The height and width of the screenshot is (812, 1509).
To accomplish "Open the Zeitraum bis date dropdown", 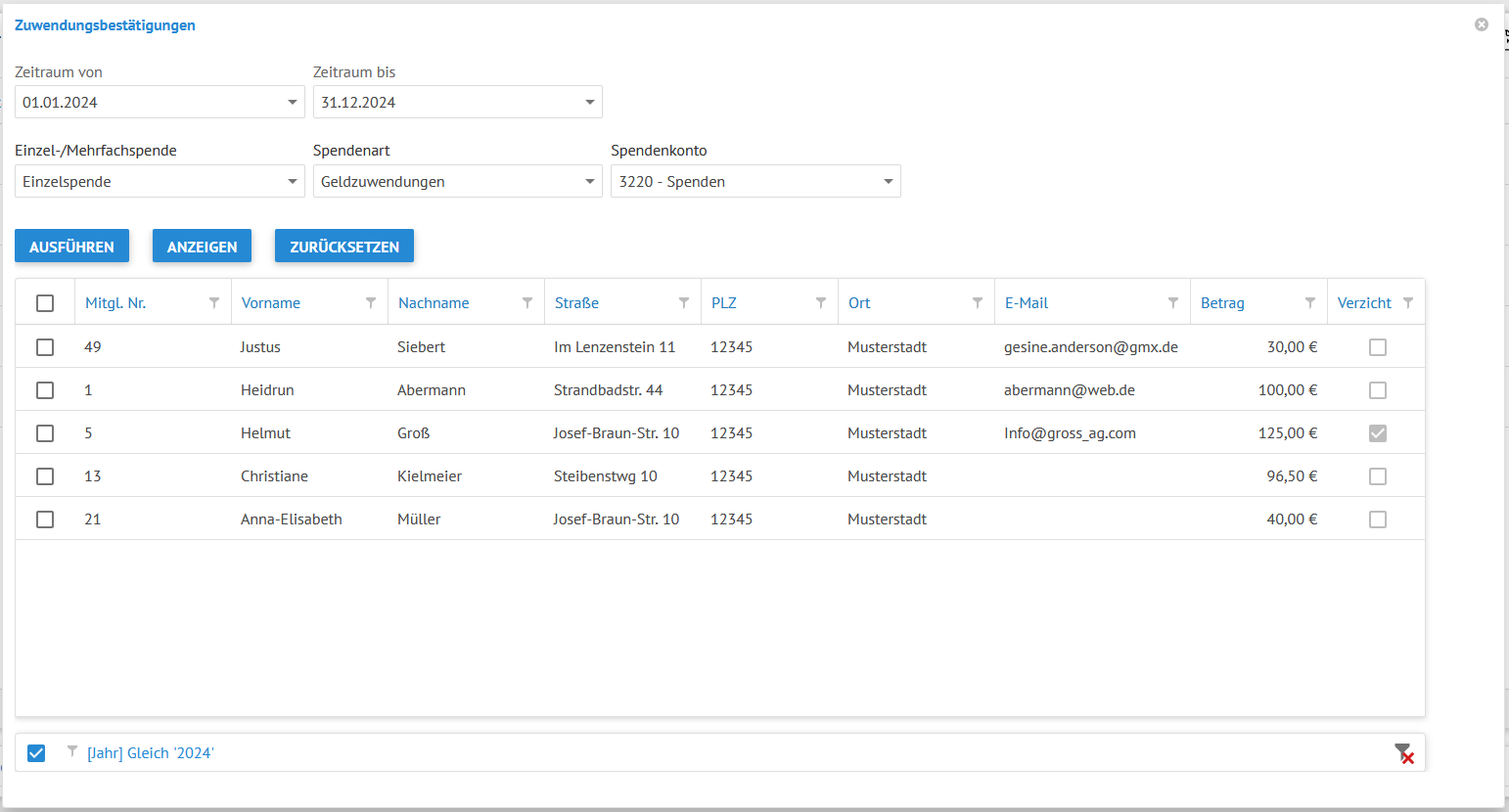I will click(590, 103).
